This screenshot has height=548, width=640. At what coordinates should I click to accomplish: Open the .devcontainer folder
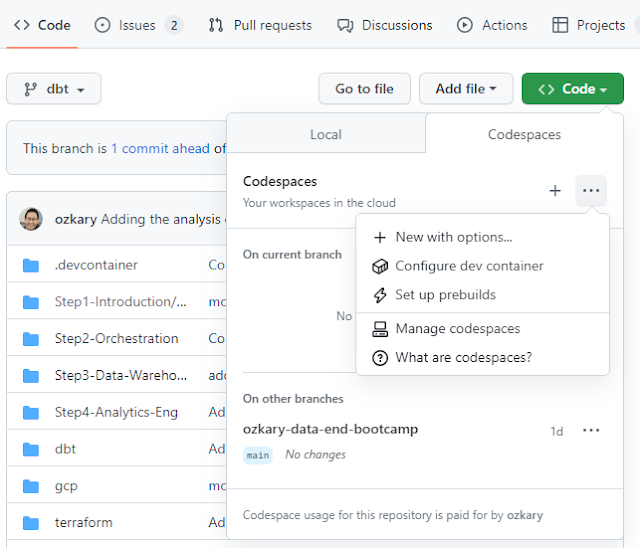[x=96, y=265]
